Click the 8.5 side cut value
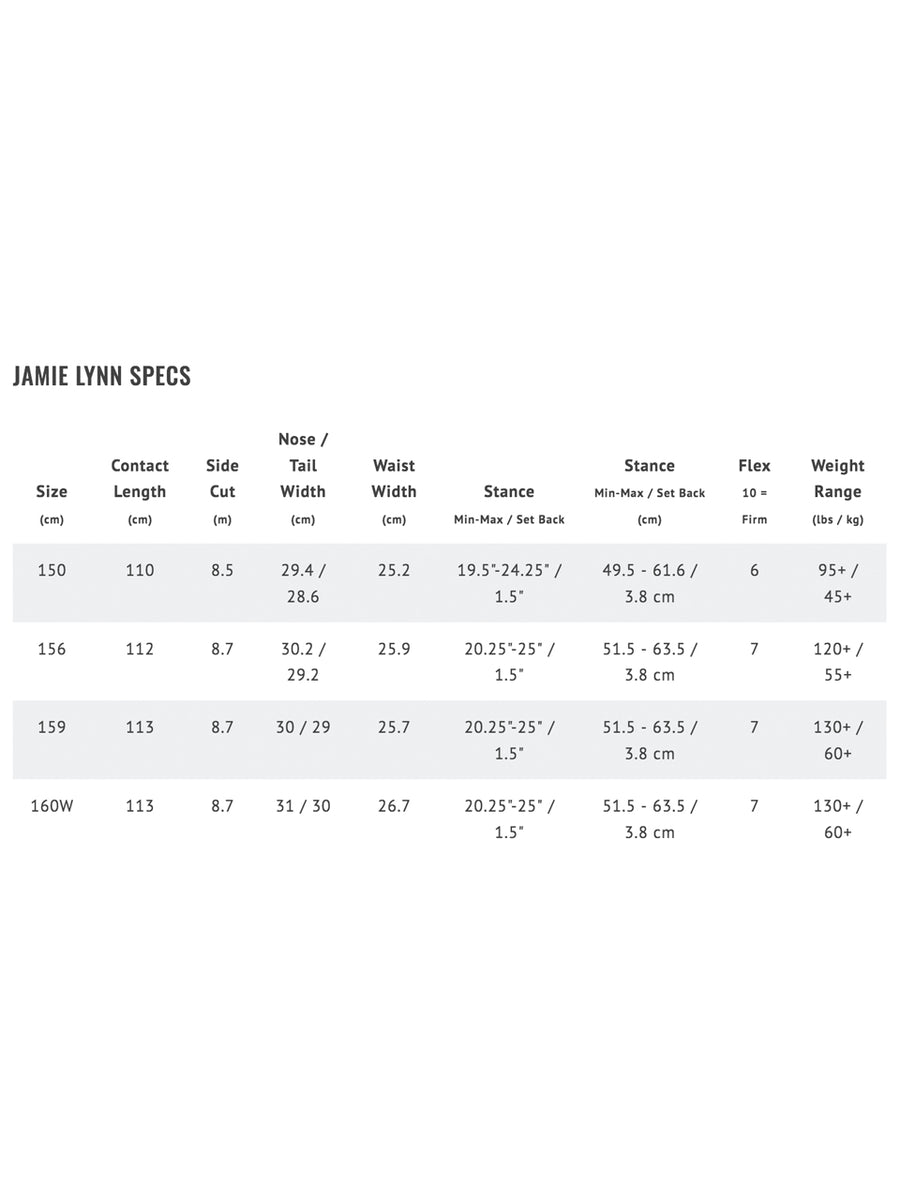This screenshot has width=900, height=1200. click(x=222, y=570)
